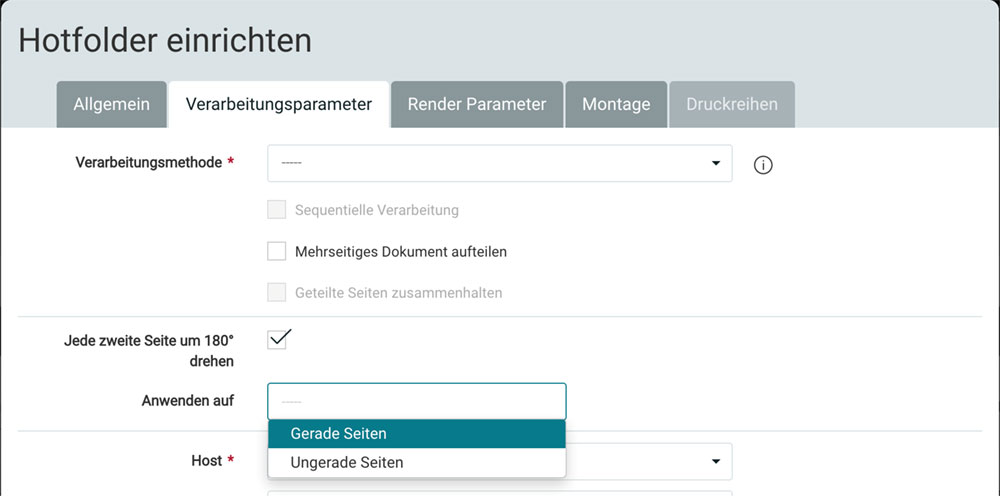1000x496 pixels.
Task: Tick the Geteilte Seiten zusammenhalten checkbox
Action: pyautogui.click(x=277, y=293)
